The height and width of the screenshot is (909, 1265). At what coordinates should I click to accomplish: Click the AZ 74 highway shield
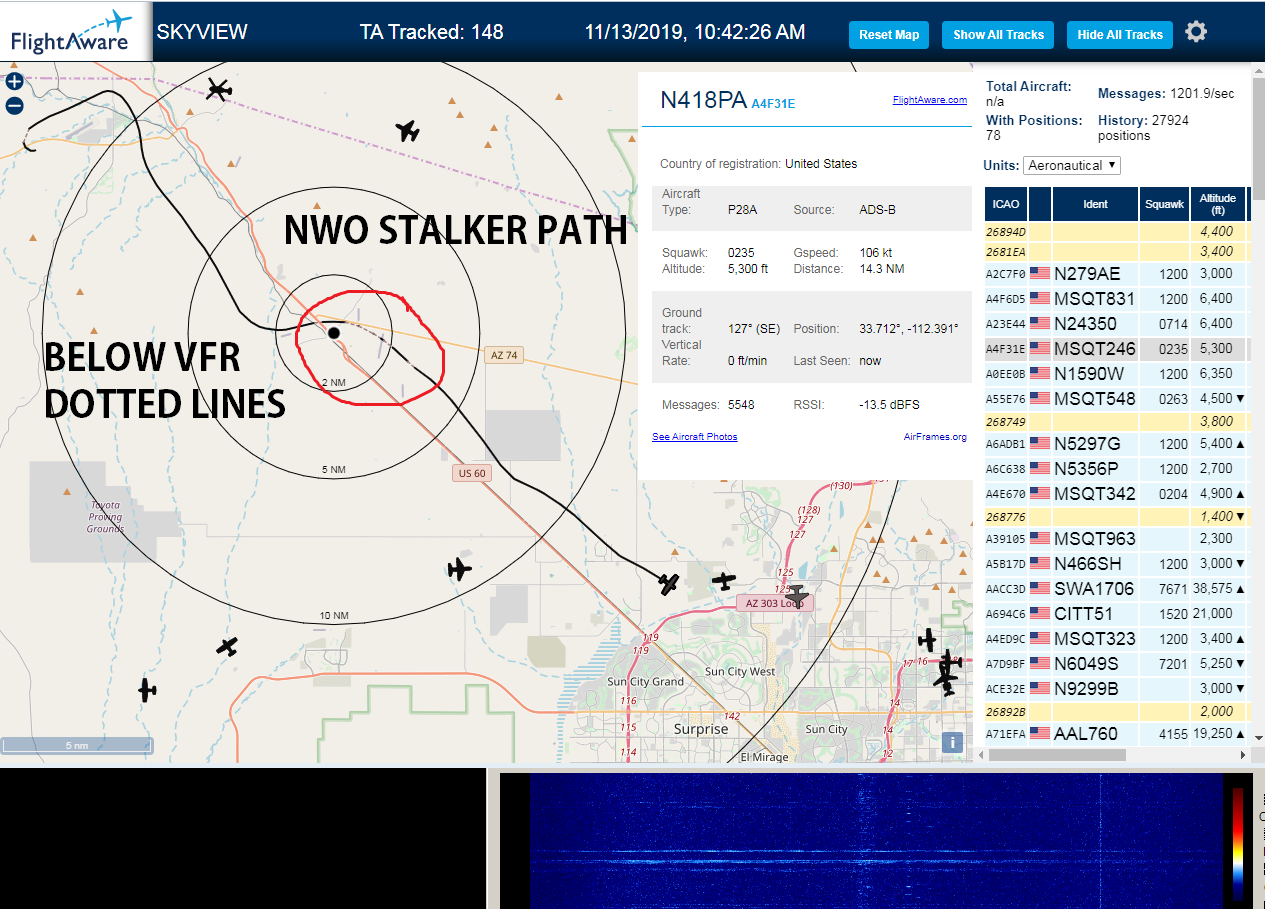click(504, 355)
